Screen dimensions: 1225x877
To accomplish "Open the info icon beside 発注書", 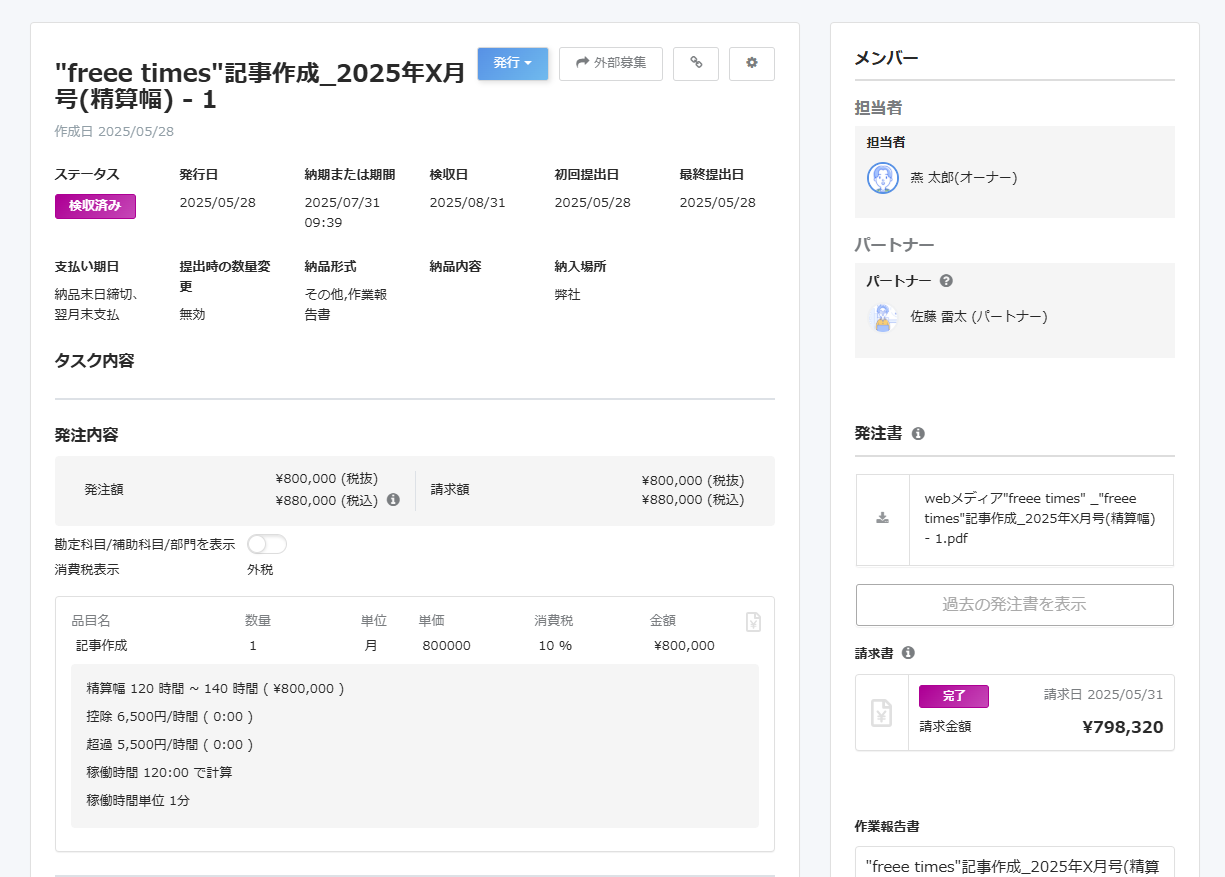I will (x=917, y=433).
